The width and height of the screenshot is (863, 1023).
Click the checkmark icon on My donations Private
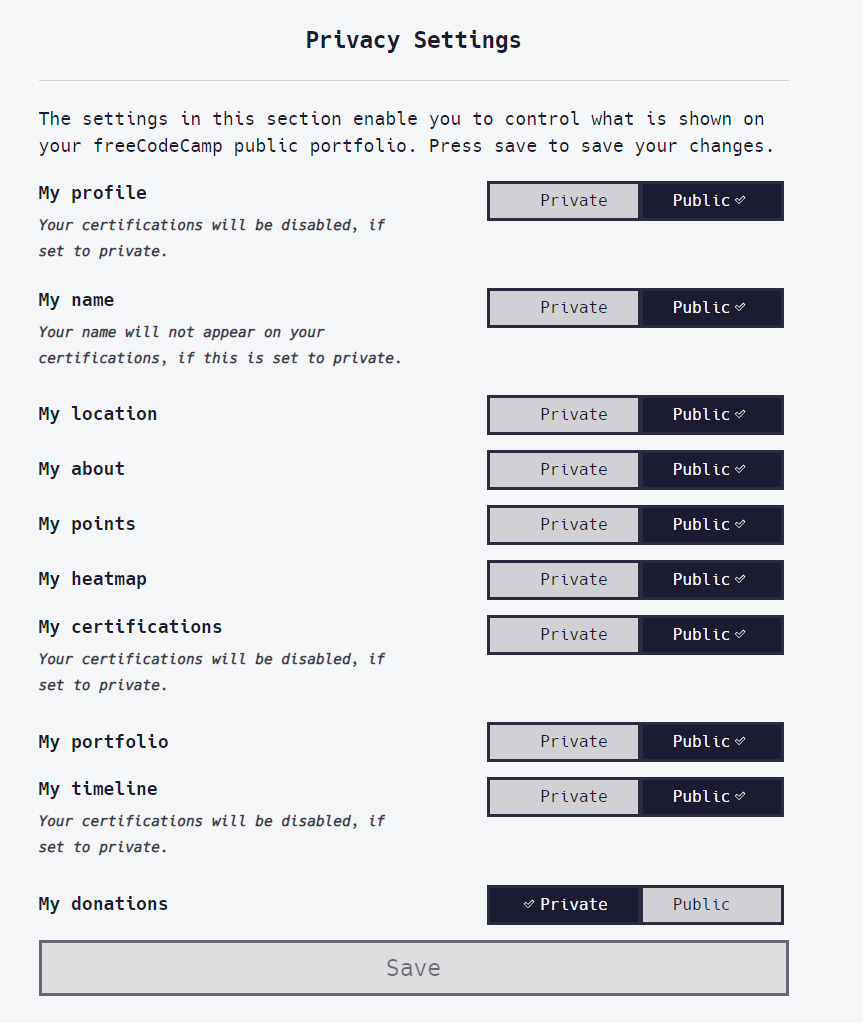(530, 904)
